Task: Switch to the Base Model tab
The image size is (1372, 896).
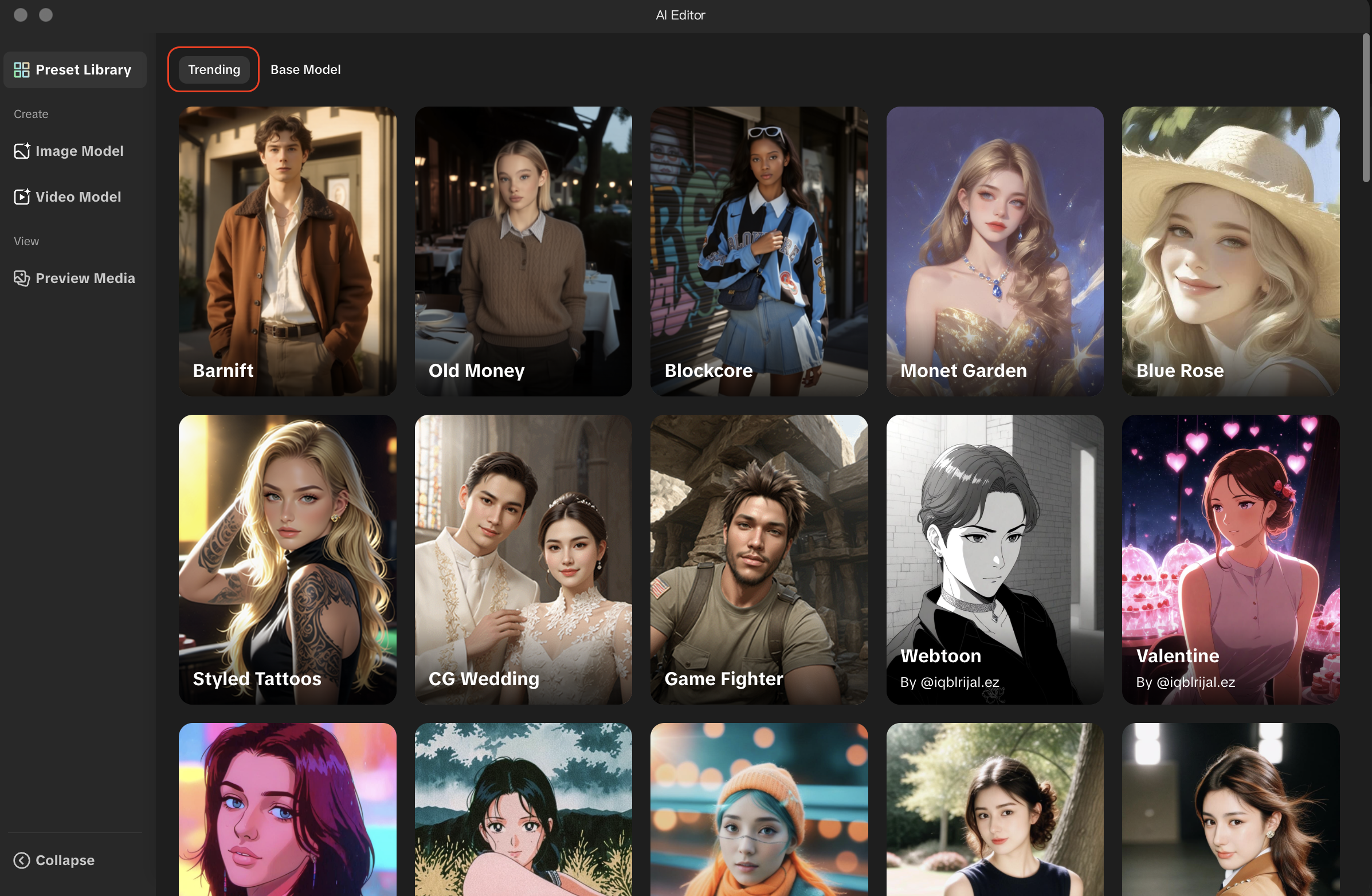Action: 305,69
